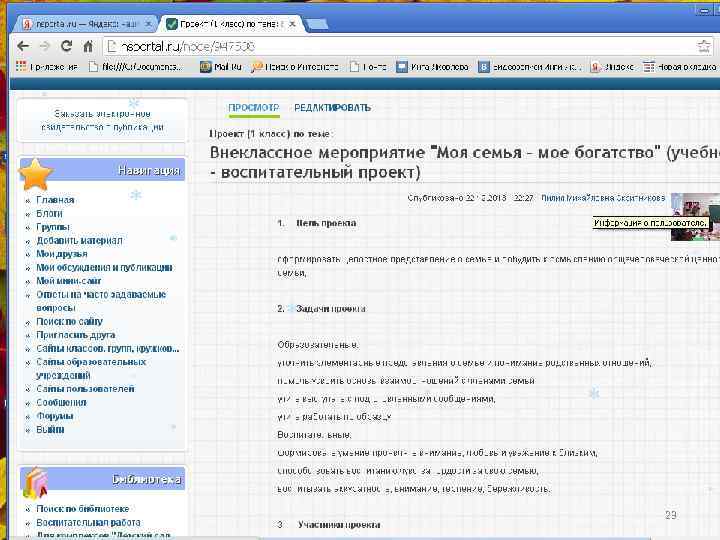Open Главная in navigation
This screenshot has width=720, height=540.
tap(55, 200)
